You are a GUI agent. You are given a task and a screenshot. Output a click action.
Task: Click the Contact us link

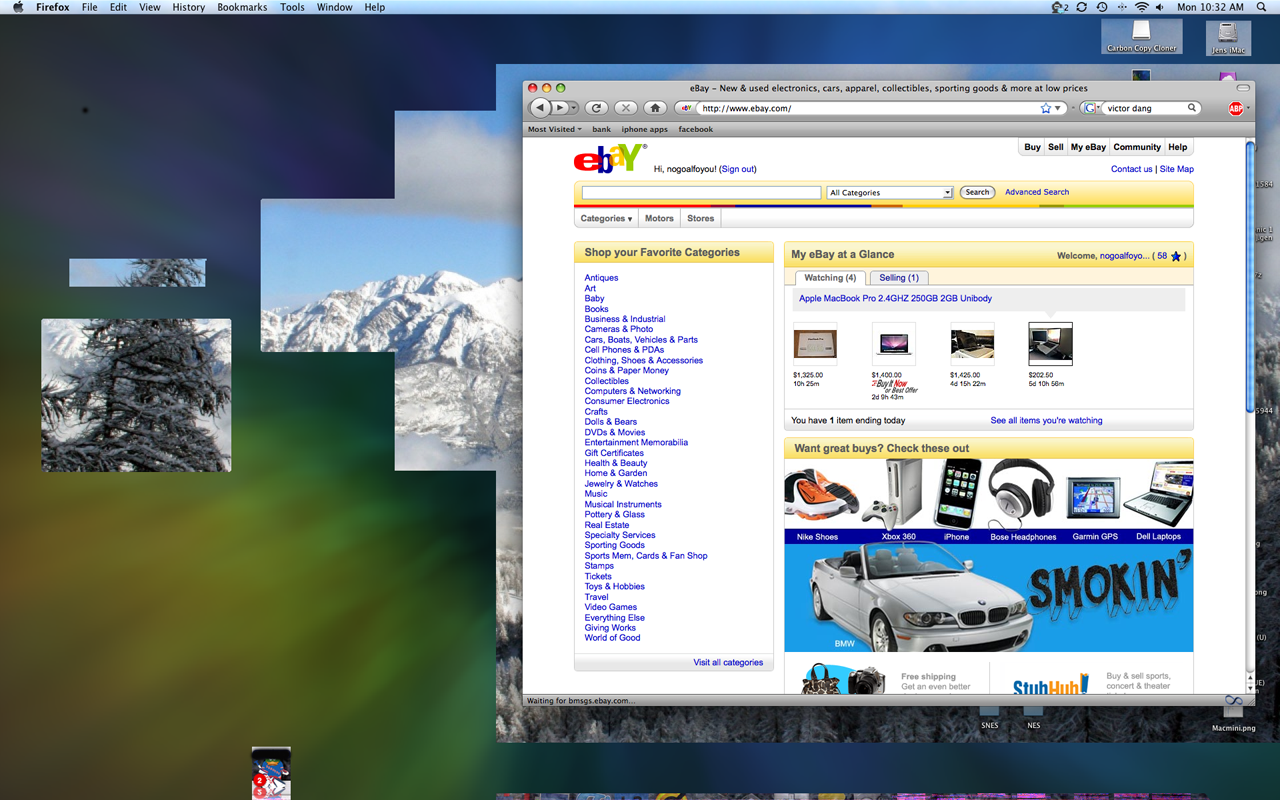(1132, 169)
